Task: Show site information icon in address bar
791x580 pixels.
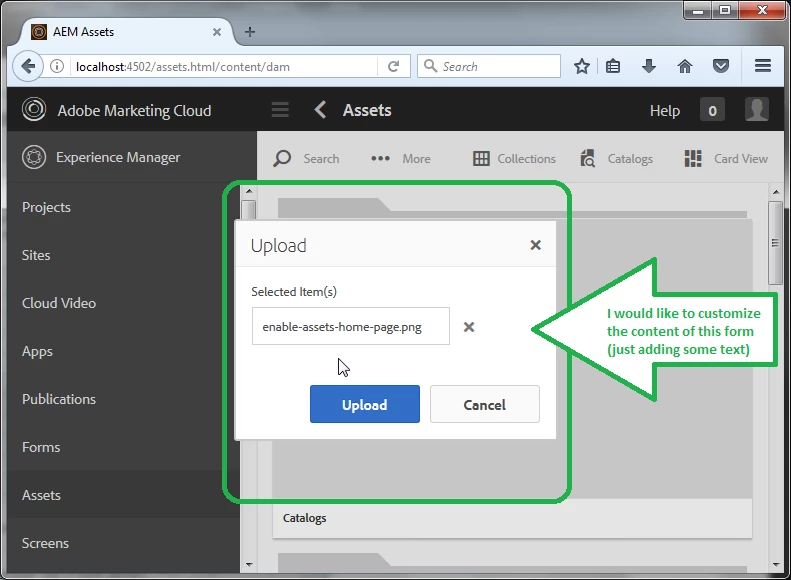Action: [x=57, y=66]
